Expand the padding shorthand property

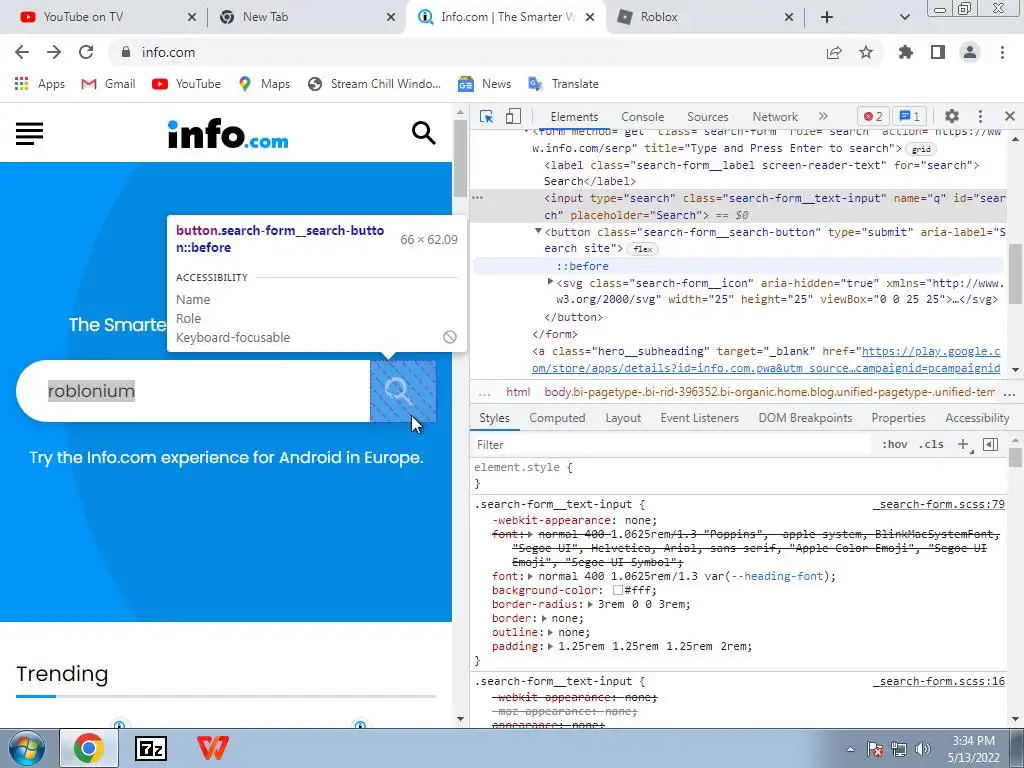click(550, 647)
